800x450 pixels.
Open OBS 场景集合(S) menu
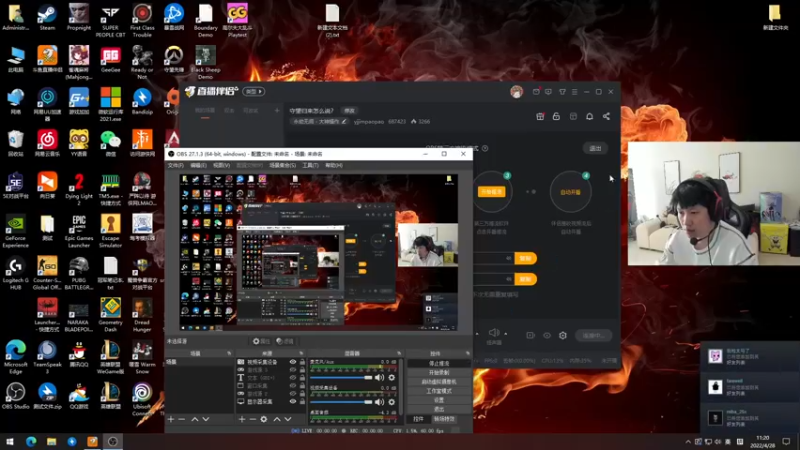(283, 165)
